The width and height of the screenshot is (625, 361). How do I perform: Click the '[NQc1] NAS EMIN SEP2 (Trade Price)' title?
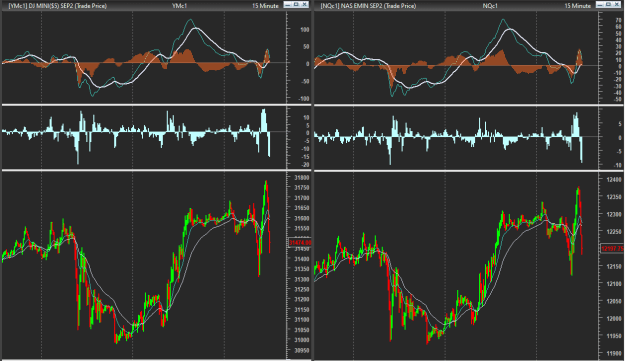pyautogui.click(x=368, y=6)
